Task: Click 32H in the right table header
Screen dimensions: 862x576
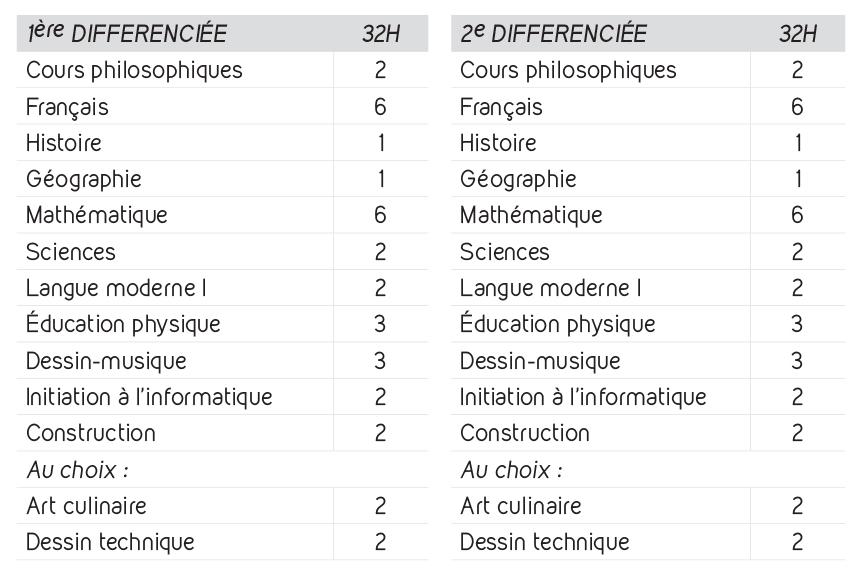Action: click(x=798, y=34)
